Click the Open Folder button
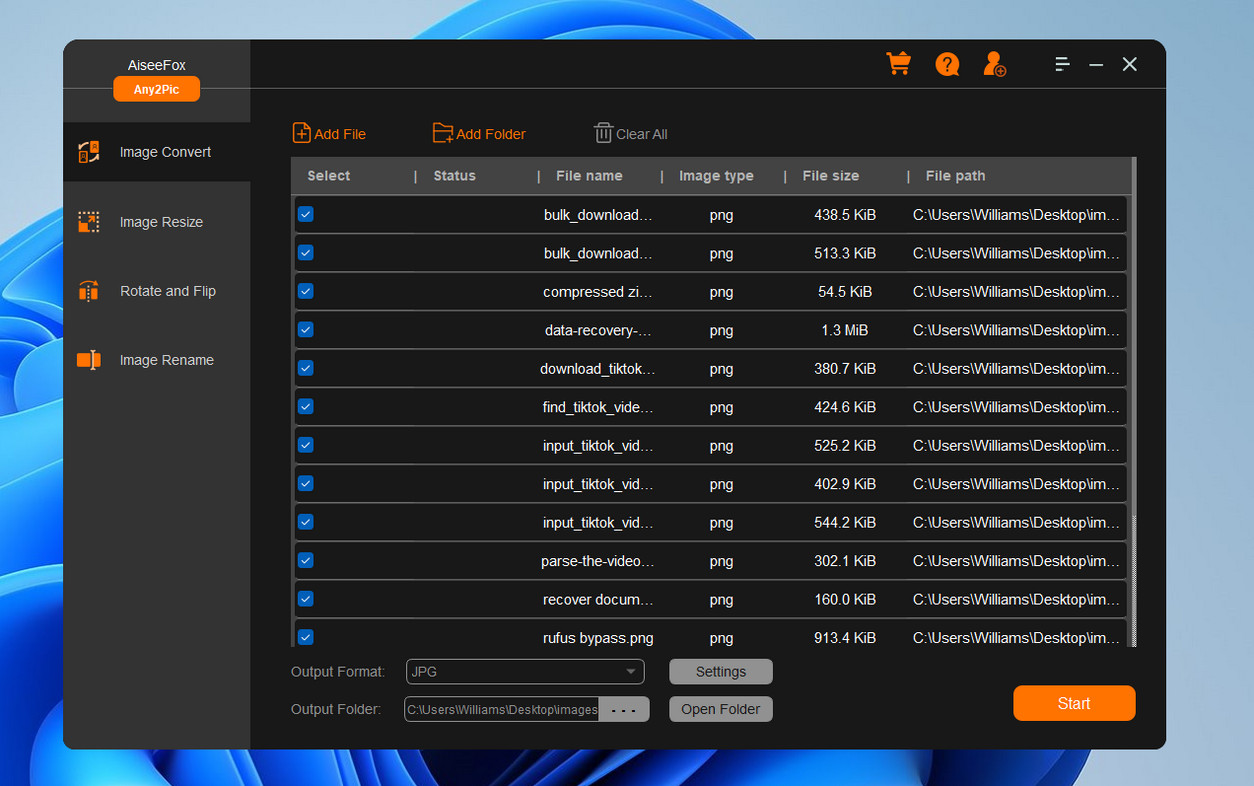This screenshot has height=786, width=1254. tap(721, 709)
